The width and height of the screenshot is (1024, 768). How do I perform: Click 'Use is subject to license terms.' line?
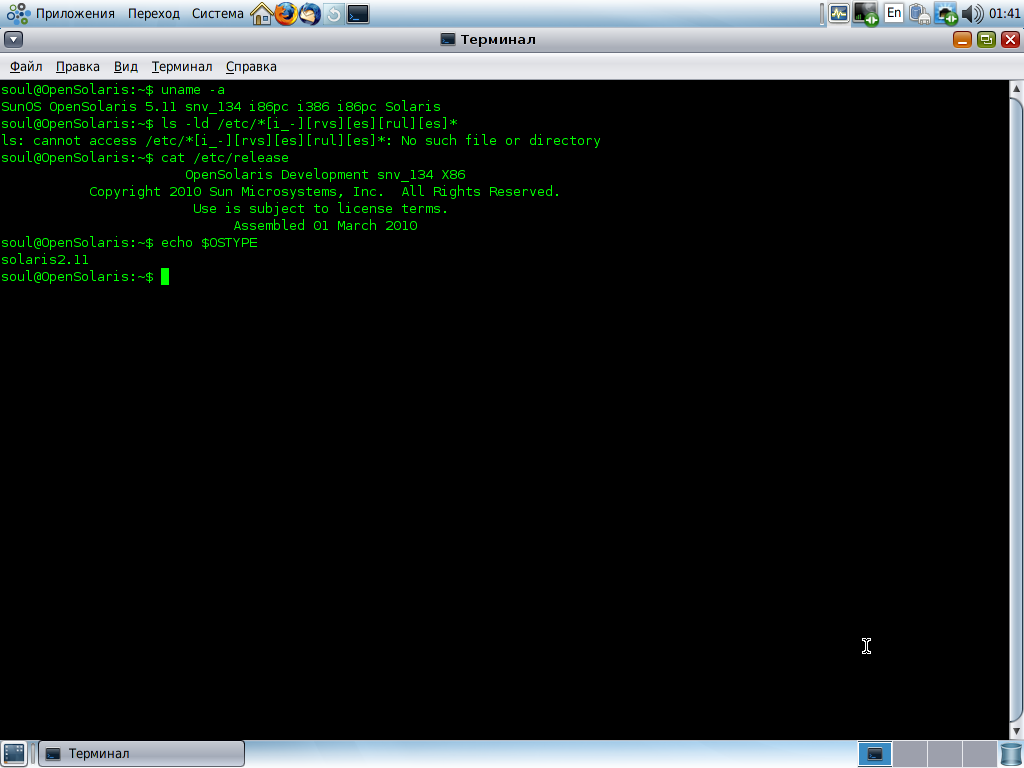[320, 208]
